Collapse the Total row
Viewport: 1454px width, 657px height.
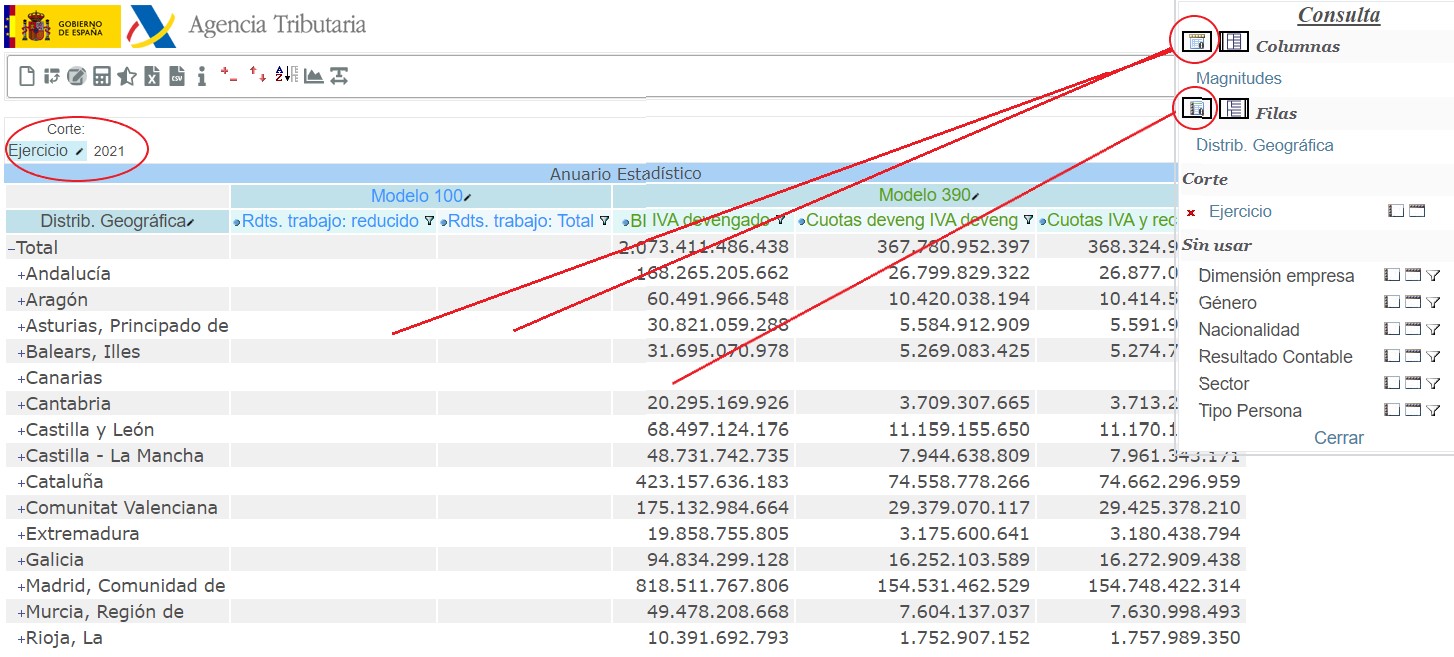pyautogui.click(x=11, y=248)
